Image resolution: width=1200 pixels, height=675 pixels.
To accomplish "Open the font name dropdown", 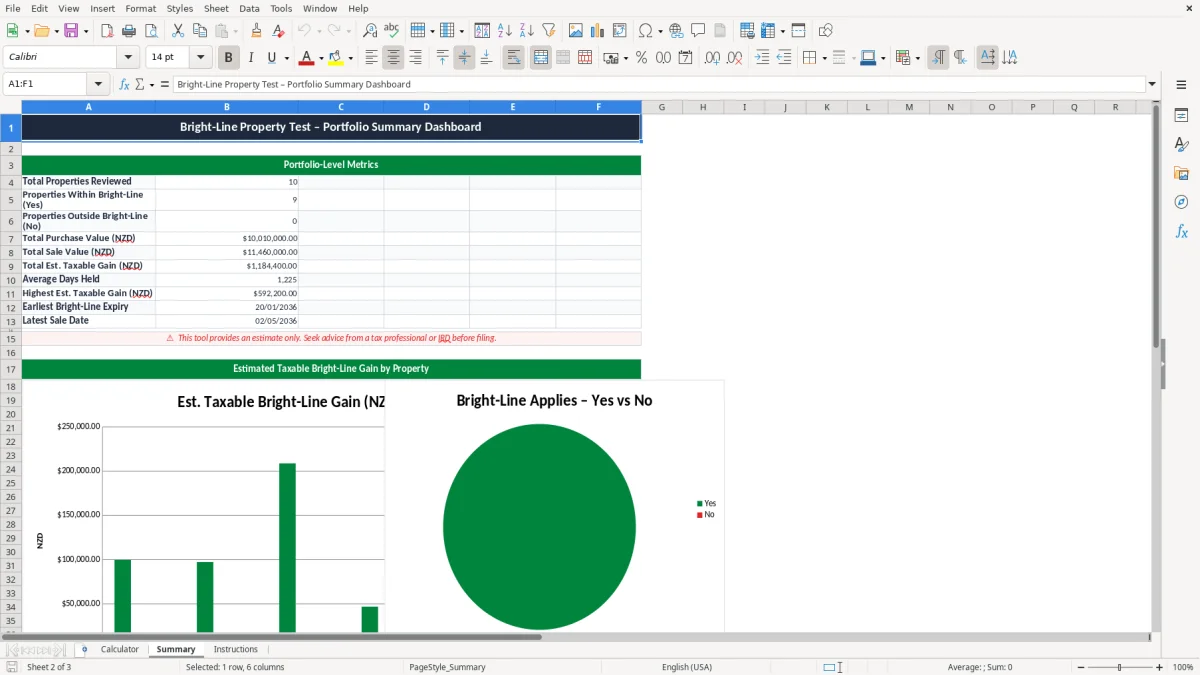I will pos(127,58).
